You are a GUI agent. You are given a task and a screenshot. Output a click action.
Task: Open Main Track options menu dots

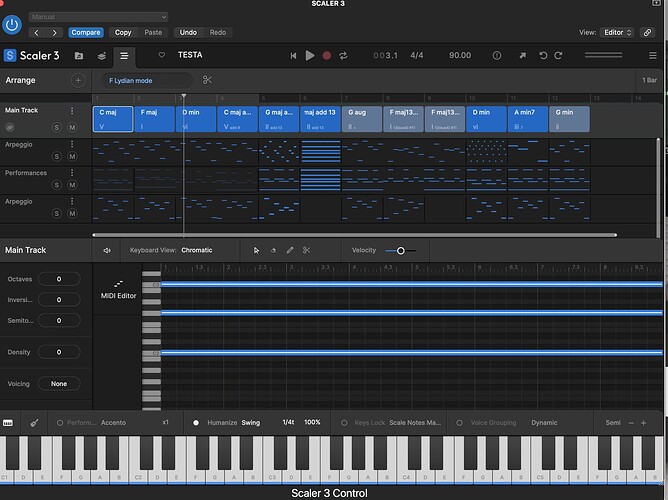(72, 111)
